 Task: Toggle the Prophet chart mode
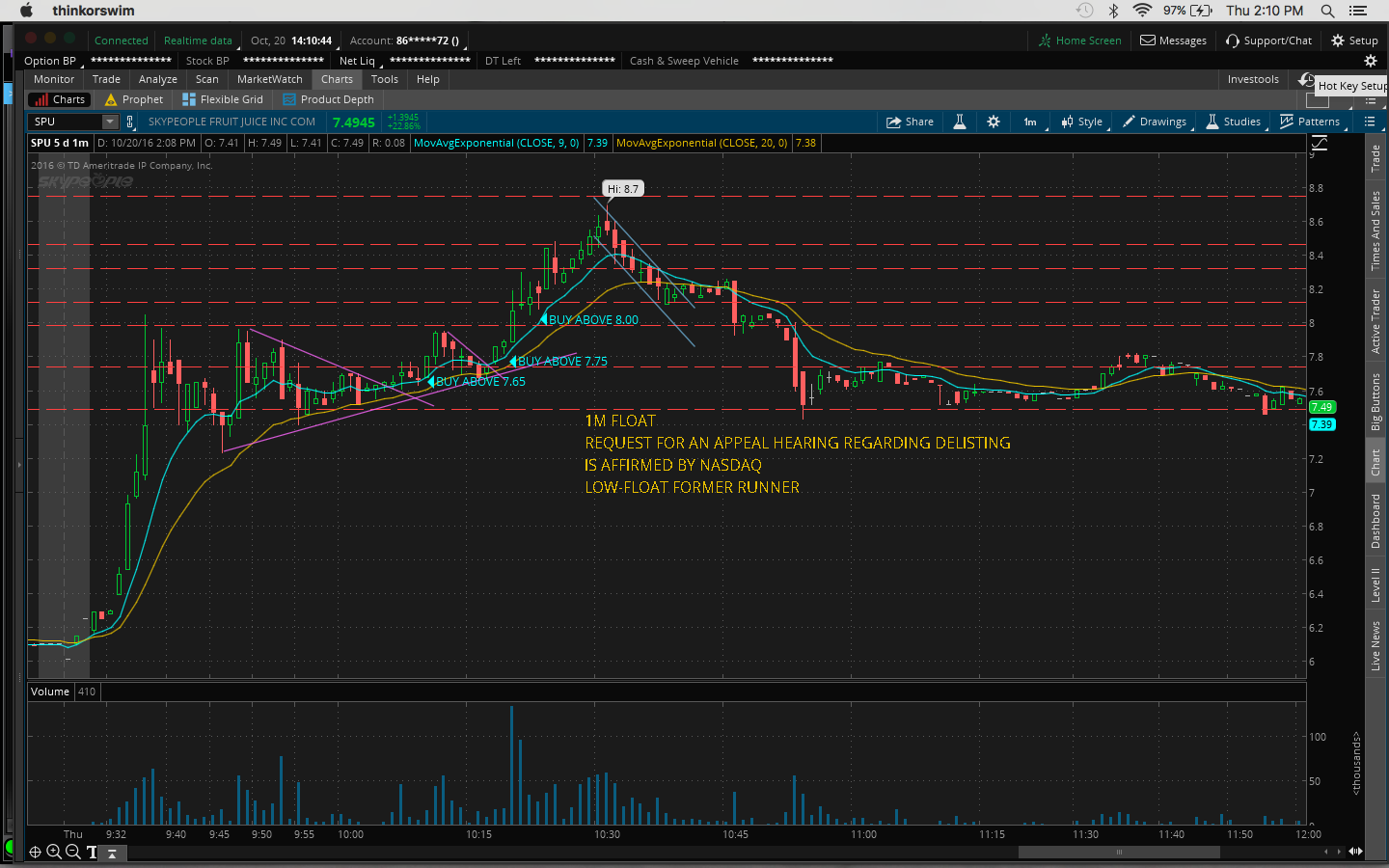click(134, 99)
